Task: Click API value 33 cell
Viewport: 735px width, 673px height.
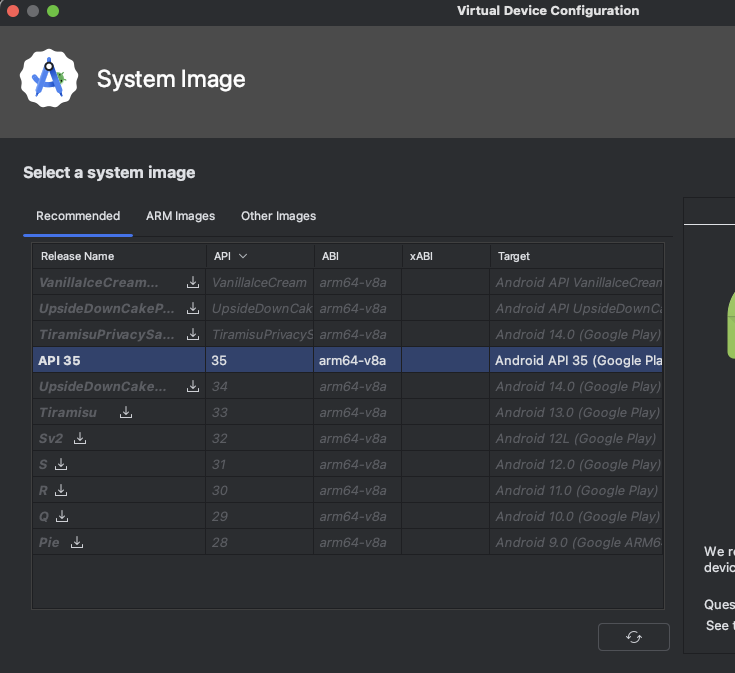Action: tap(260, 412)
